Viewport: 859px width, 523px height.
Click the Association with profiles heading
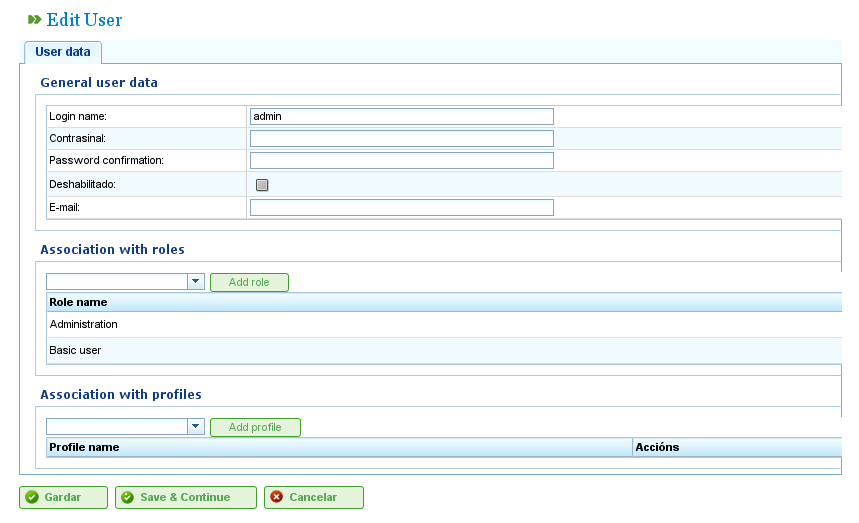[x=121, y=395]
